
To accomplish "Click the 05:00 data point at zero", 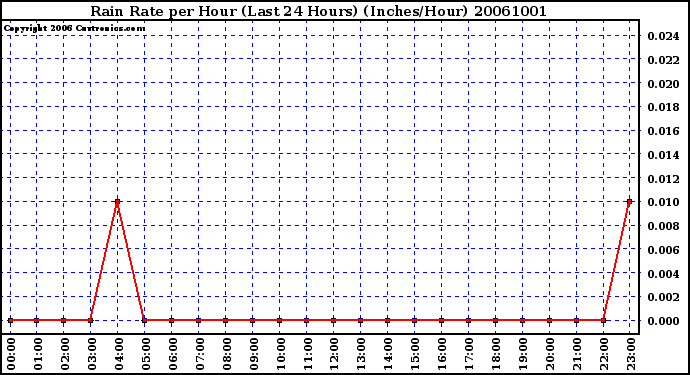I will 144,320.
